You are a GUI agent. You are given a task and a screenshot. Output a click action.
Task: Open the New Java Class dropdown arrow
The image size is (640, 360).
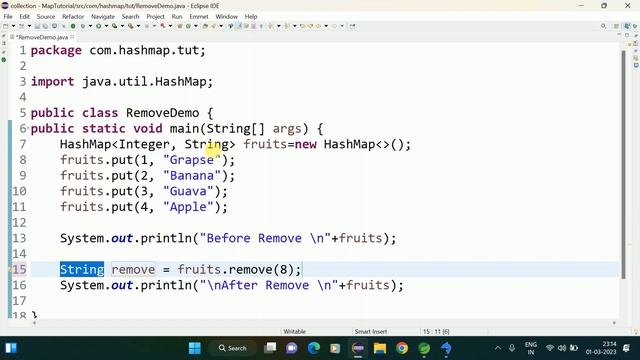point(196,26)
